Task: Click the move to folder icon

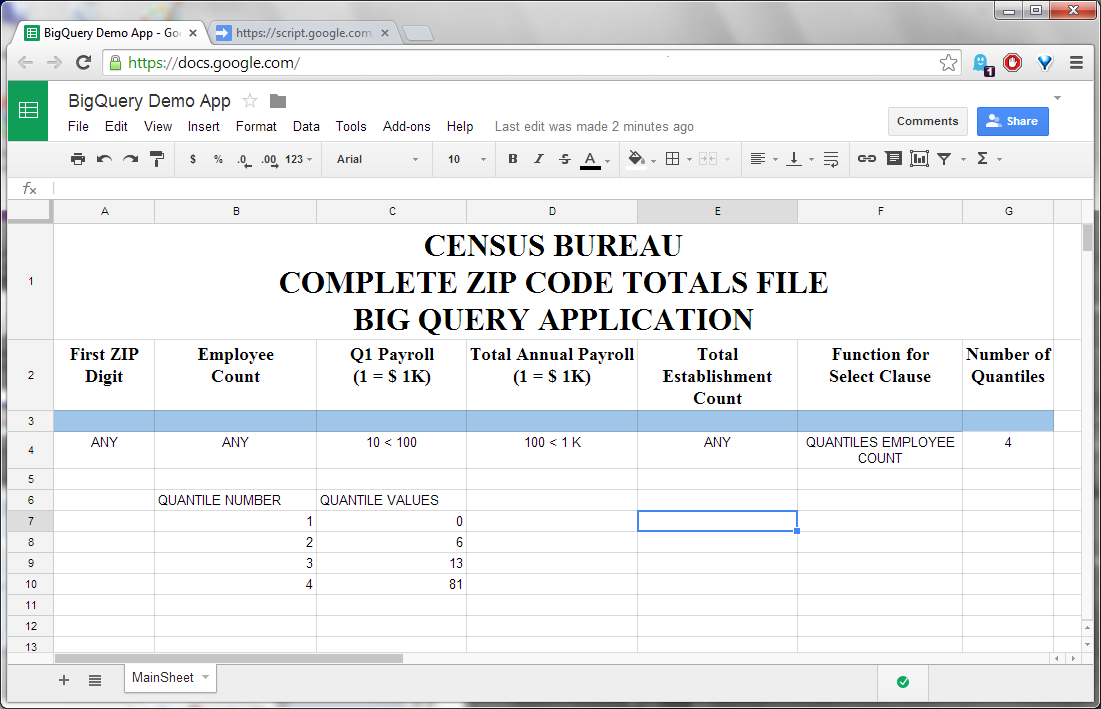Action: tap(278, 101)
